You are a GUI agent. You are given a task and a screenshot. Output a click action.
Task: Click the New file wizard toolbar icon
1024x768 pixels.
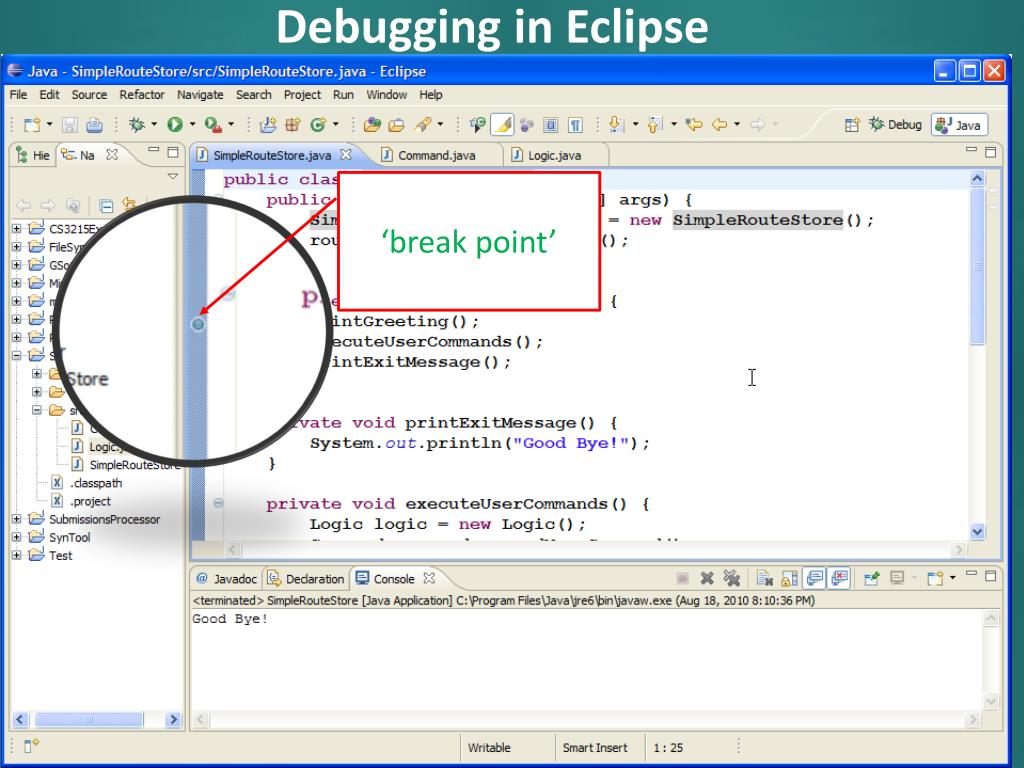[x=31, y=124]
